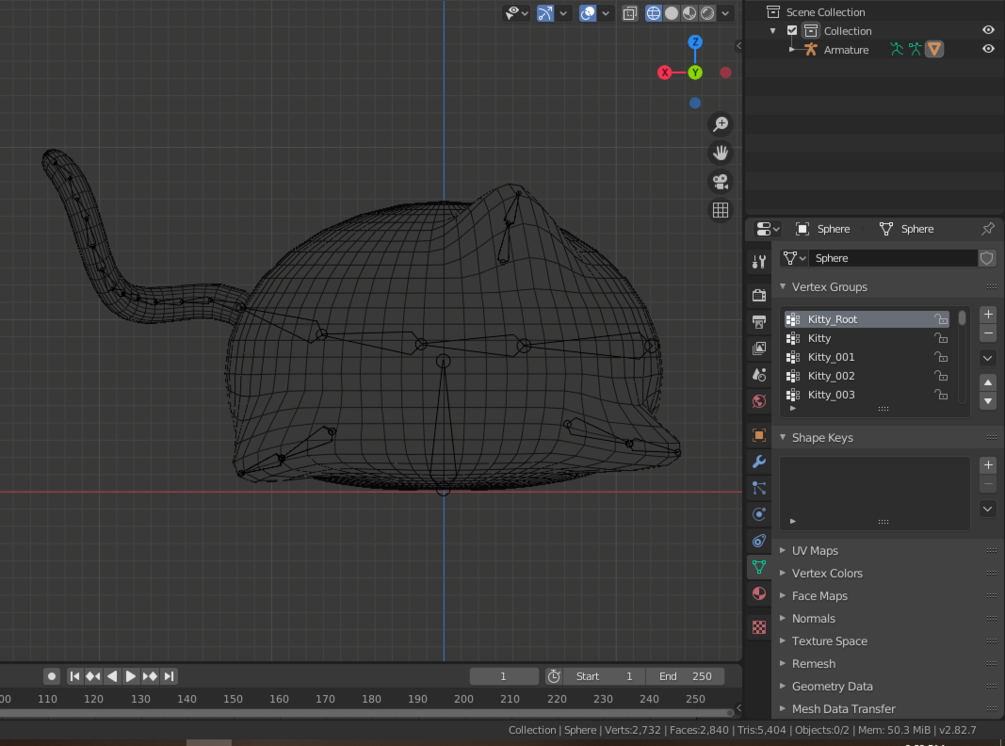Toggle X-ray mode in viewport header
The width and height of the screenshot is (1005, 746).
click(629, 13)
